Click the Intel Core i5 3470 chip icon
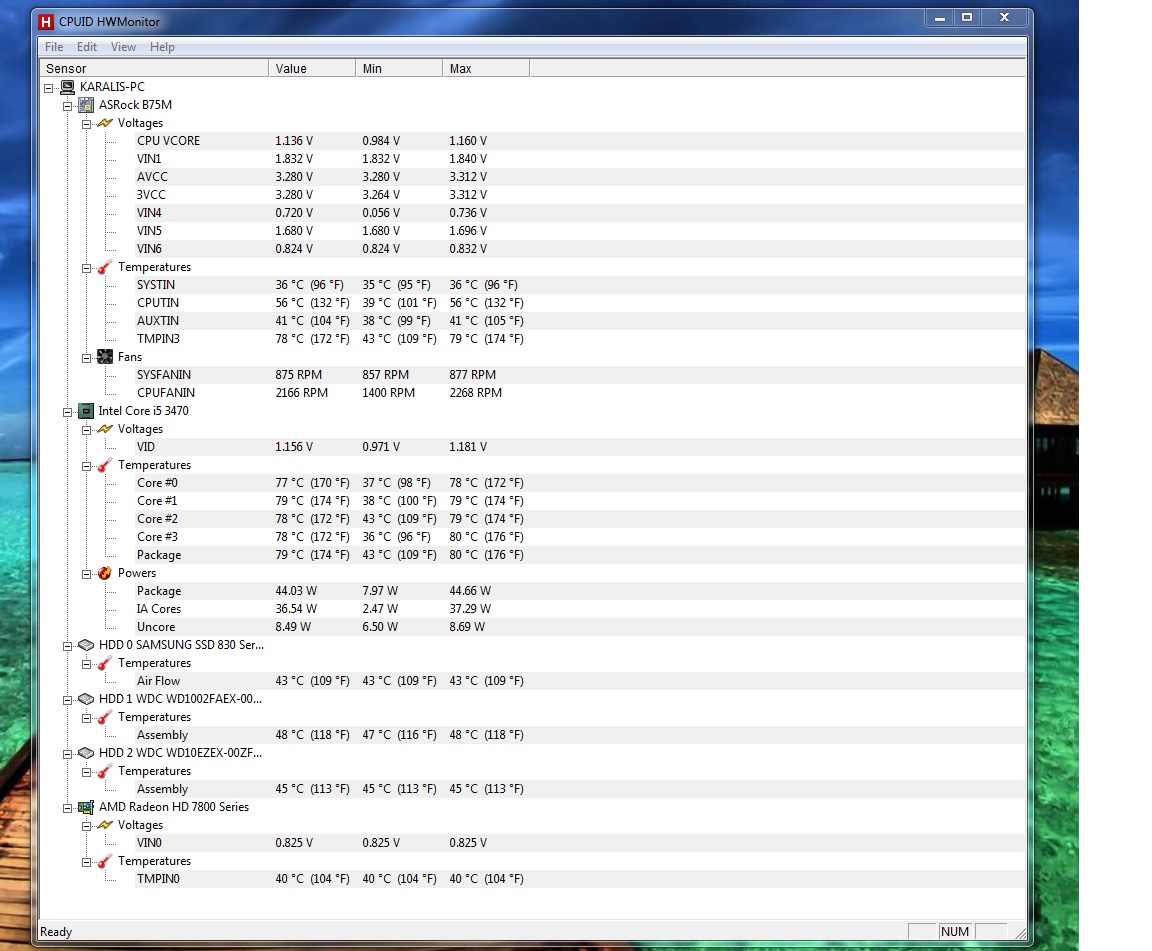The image size is (1152, 951). tap(86, 411)
